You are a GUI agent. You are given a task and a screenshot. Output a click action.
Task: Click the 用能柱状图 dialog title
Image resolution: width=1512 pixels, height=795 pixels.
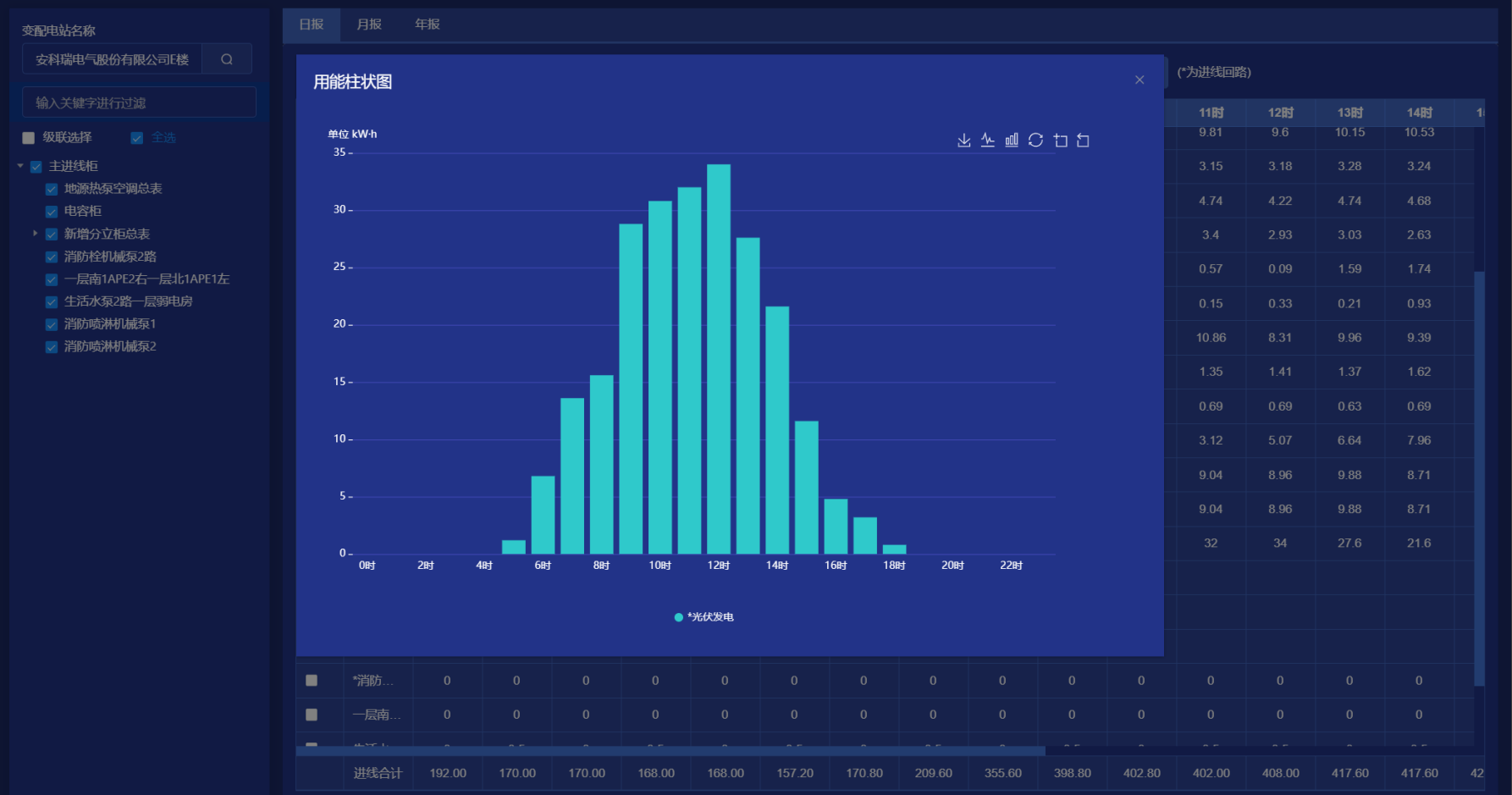click(353, 82)
